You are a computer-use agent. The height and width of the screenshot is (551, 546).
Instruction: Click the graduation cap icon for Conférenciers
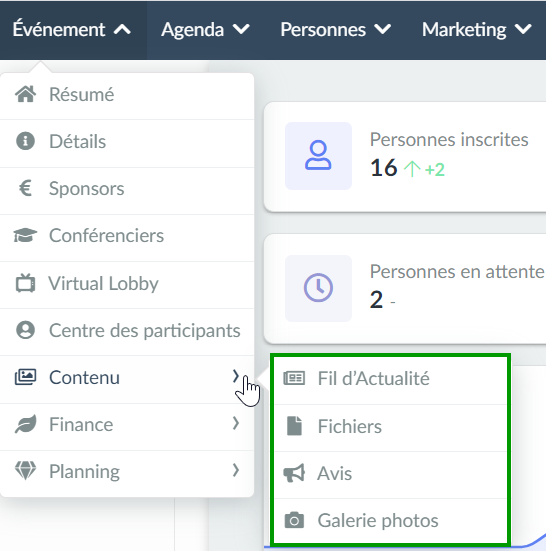(x=25, y=235)
